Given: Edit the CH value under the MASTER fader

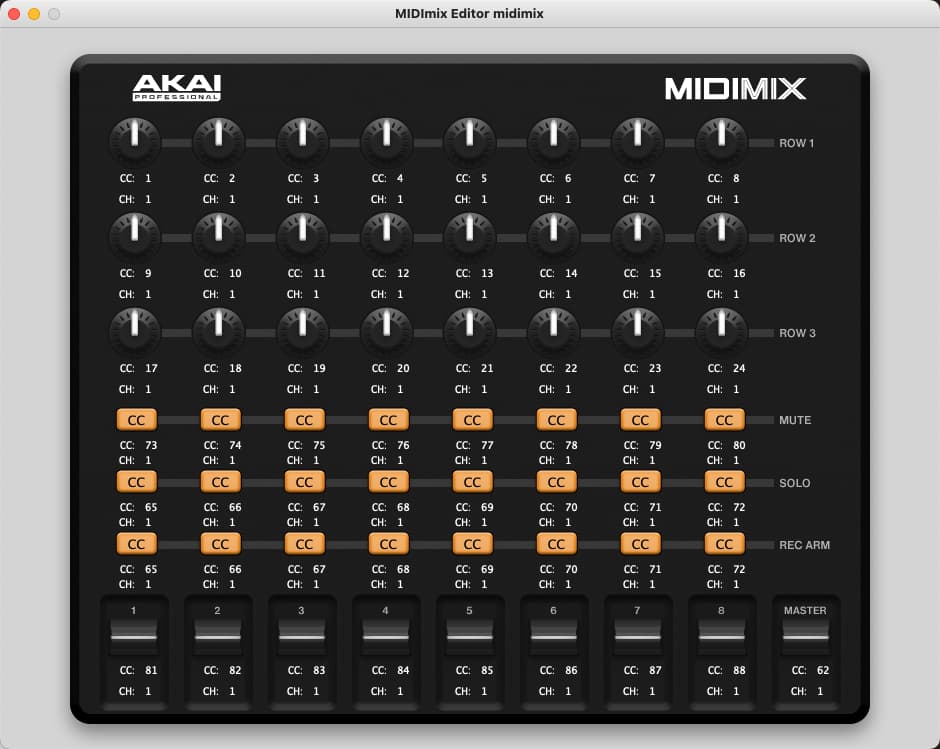Looking at the screenshot, I should 820,691.
